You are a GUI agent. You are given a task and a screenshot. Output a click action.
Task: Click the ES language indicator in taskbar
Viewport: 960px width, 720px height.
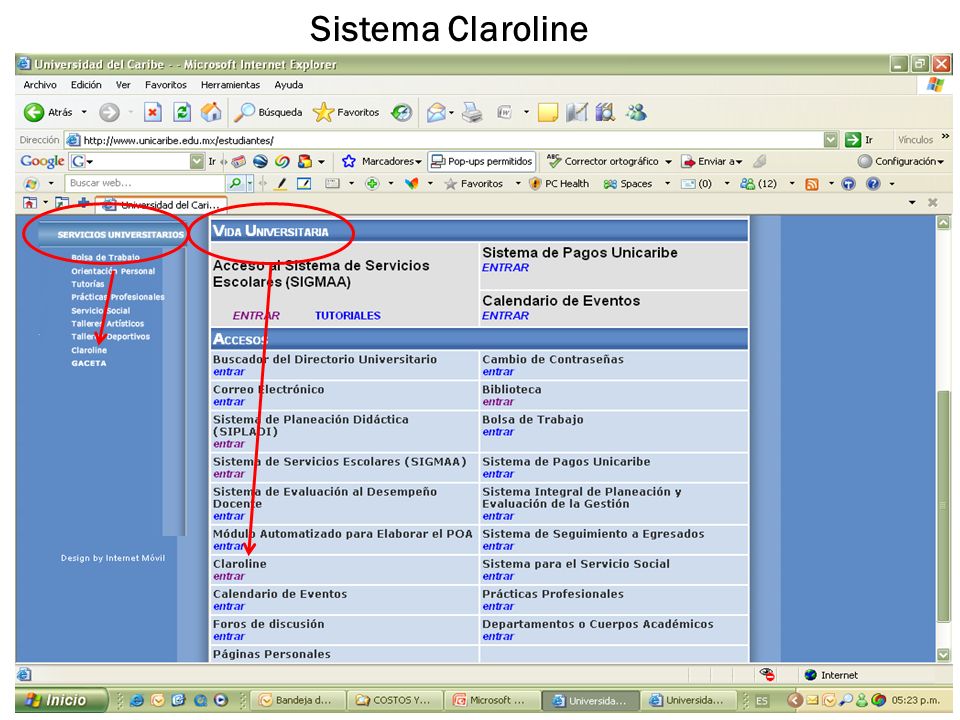pos(762,700)
